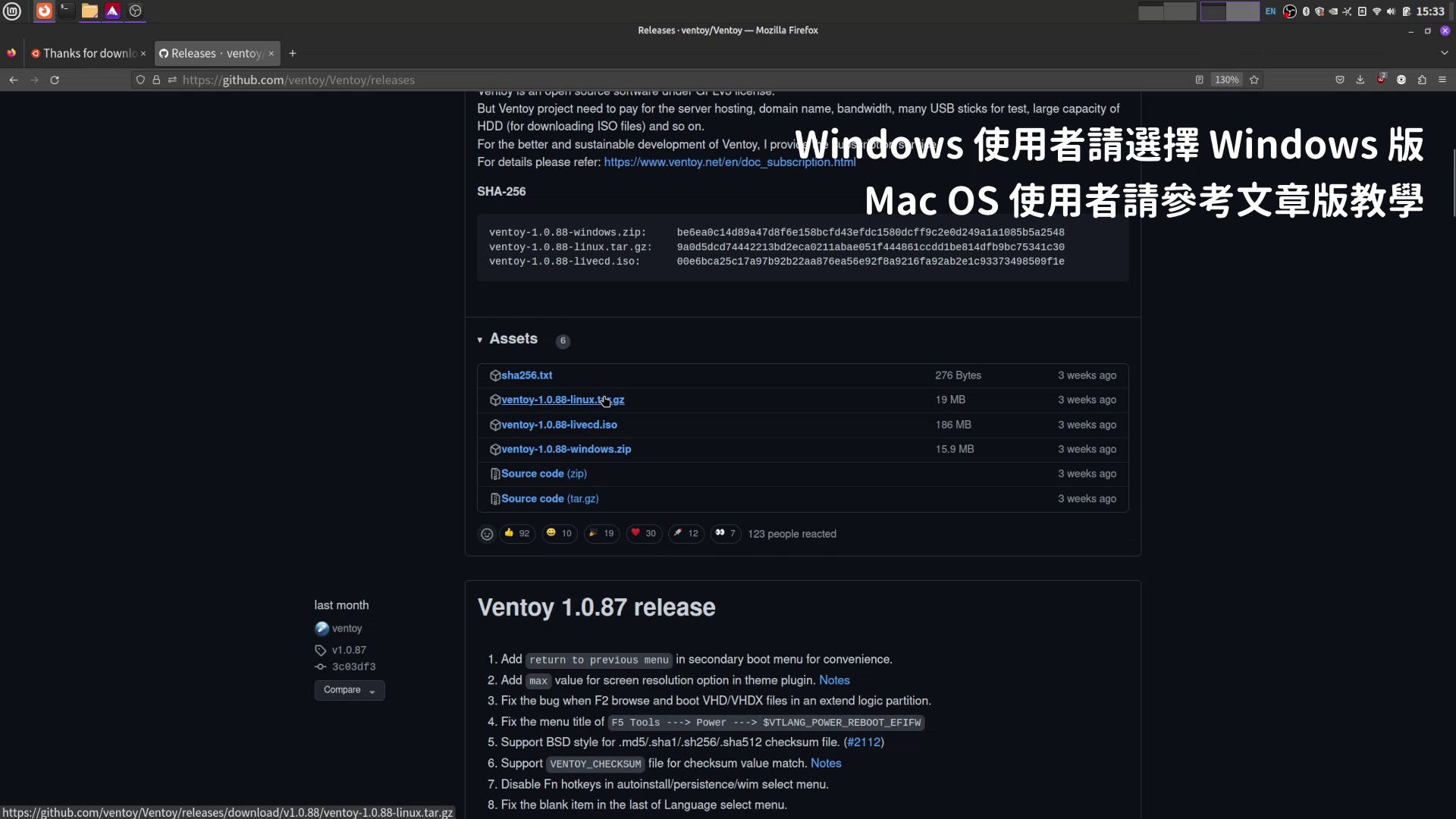Toggle the thumbs up reaction
This screenshot has height=819, width=1456.
pos(517,534)
